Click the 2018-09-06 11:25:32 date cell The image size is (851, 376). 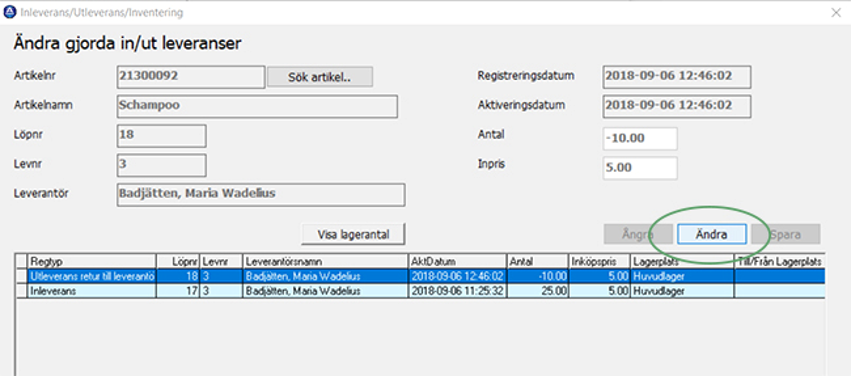click(458, 291)
